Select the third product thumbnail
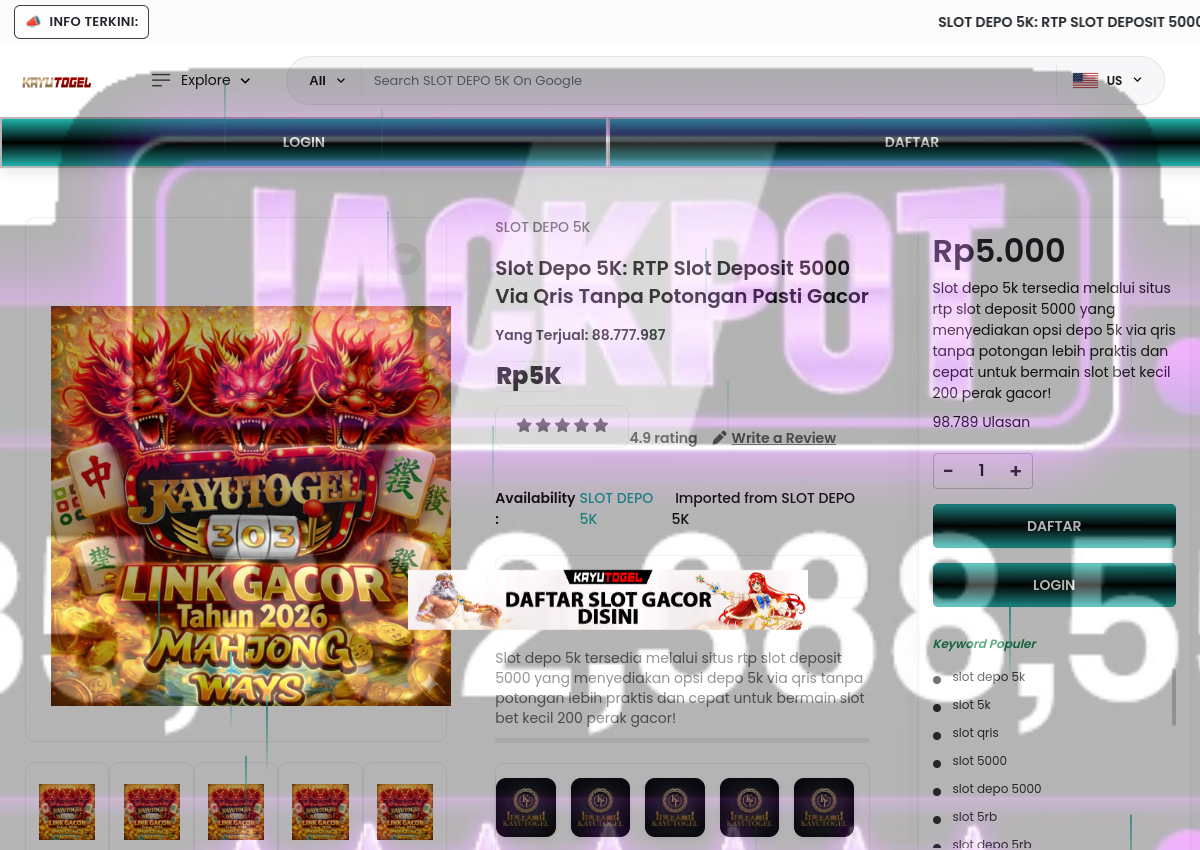1200x850 pixels. point(236,811)
